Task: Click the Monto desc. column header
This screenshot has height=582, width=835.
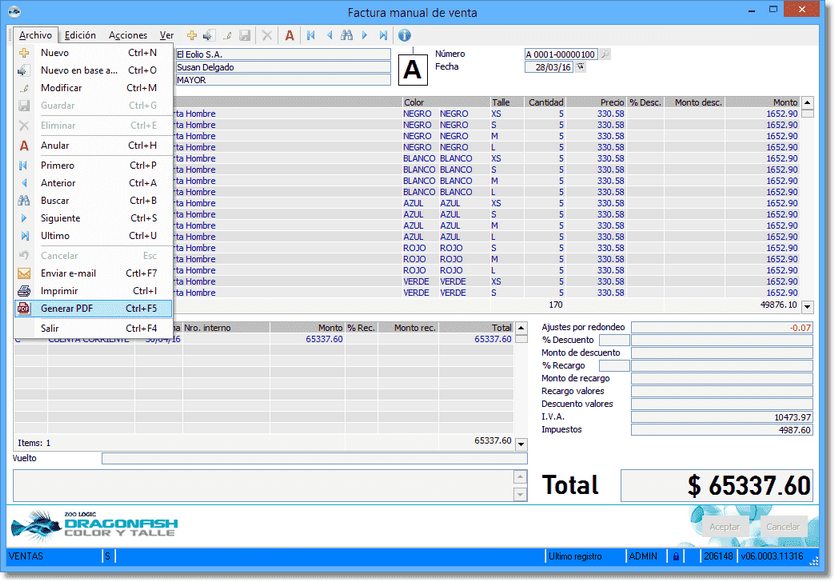Action: (x=694, y=102)
